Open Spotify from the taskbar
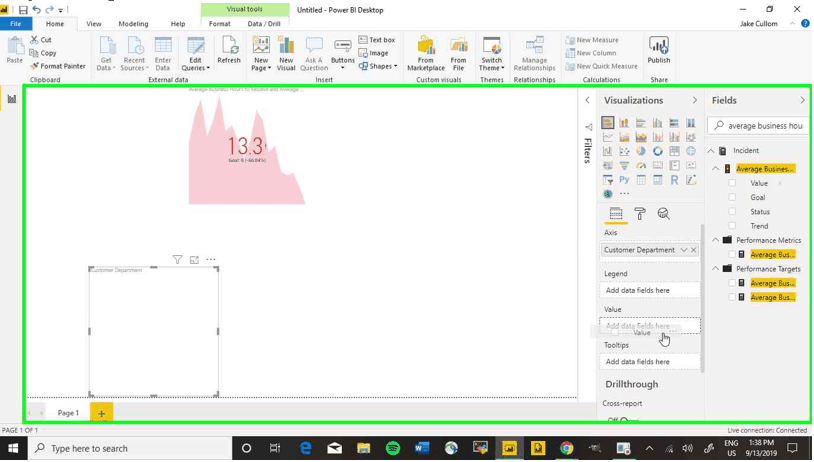814x462 pixels. coord(393,448)
